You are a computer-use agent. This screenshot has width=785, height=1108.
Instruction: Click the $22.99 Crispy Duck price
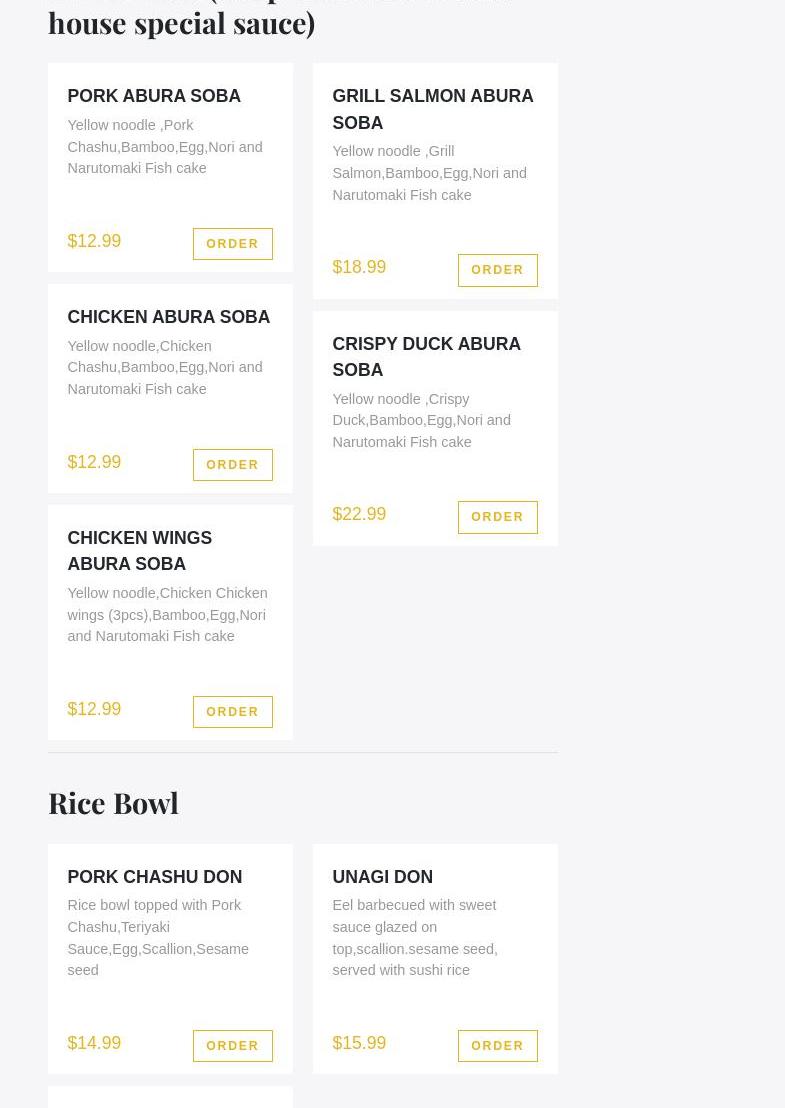click(x=359, y=514)
